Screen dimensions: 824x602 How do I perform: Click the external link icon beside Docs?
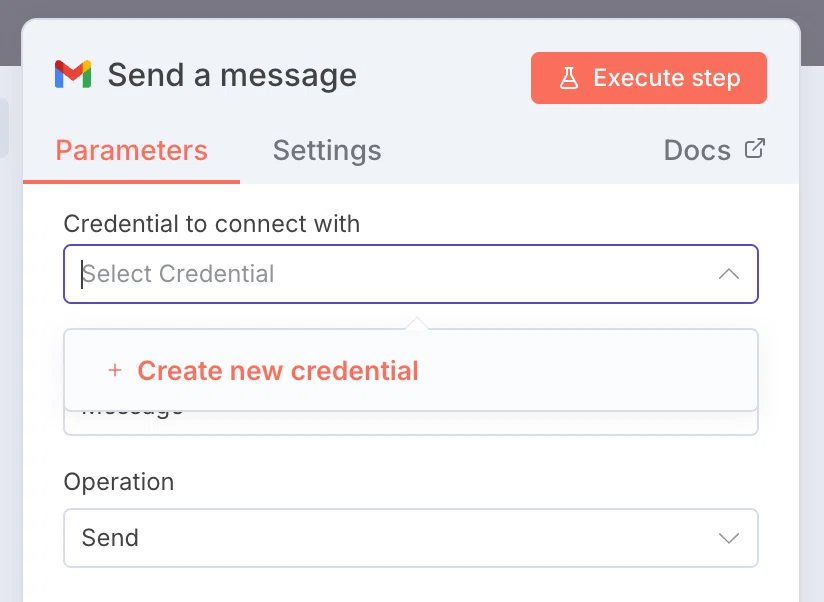coord(755,149)
